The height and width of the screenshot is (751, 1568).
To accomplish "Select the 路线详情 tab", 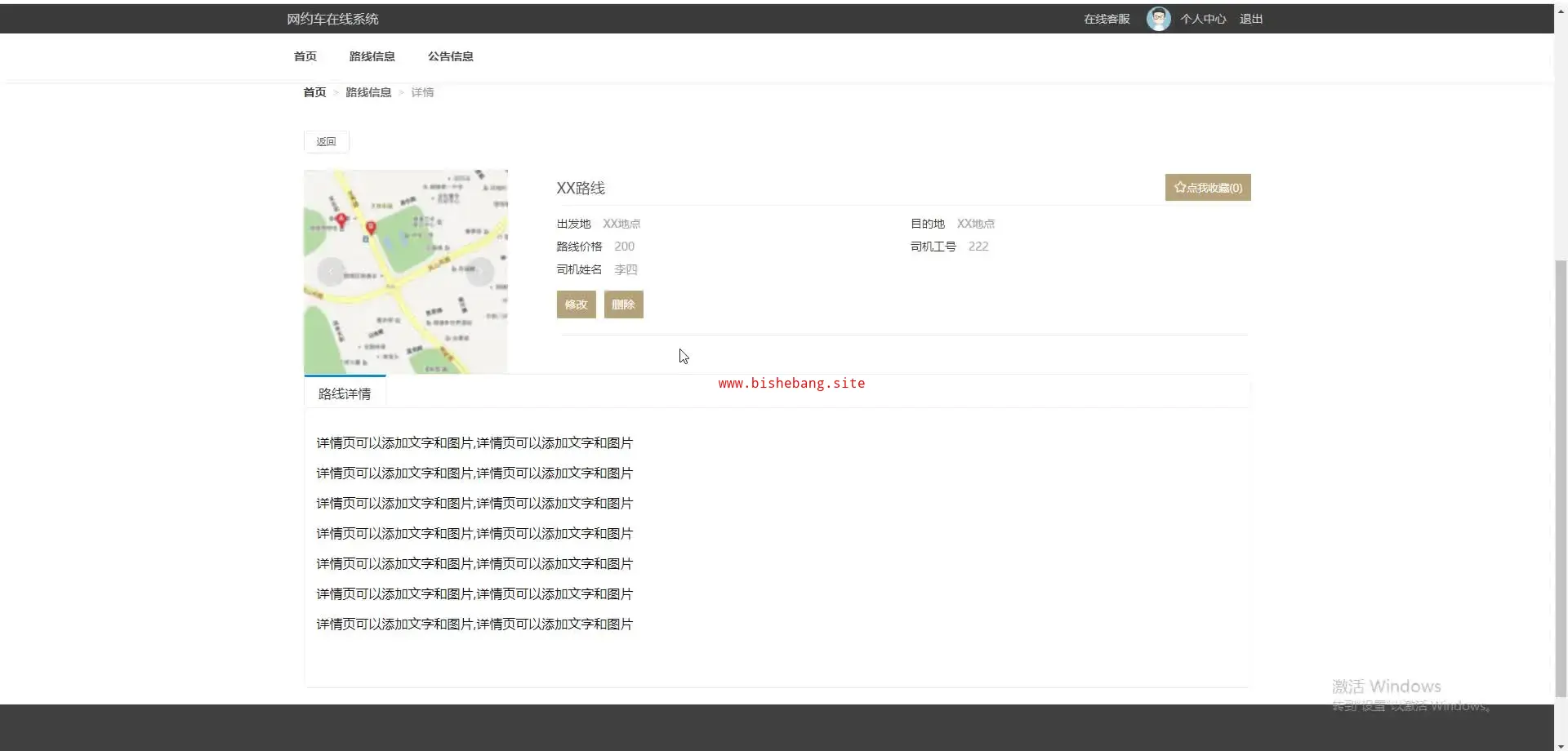I will point(345,393).
